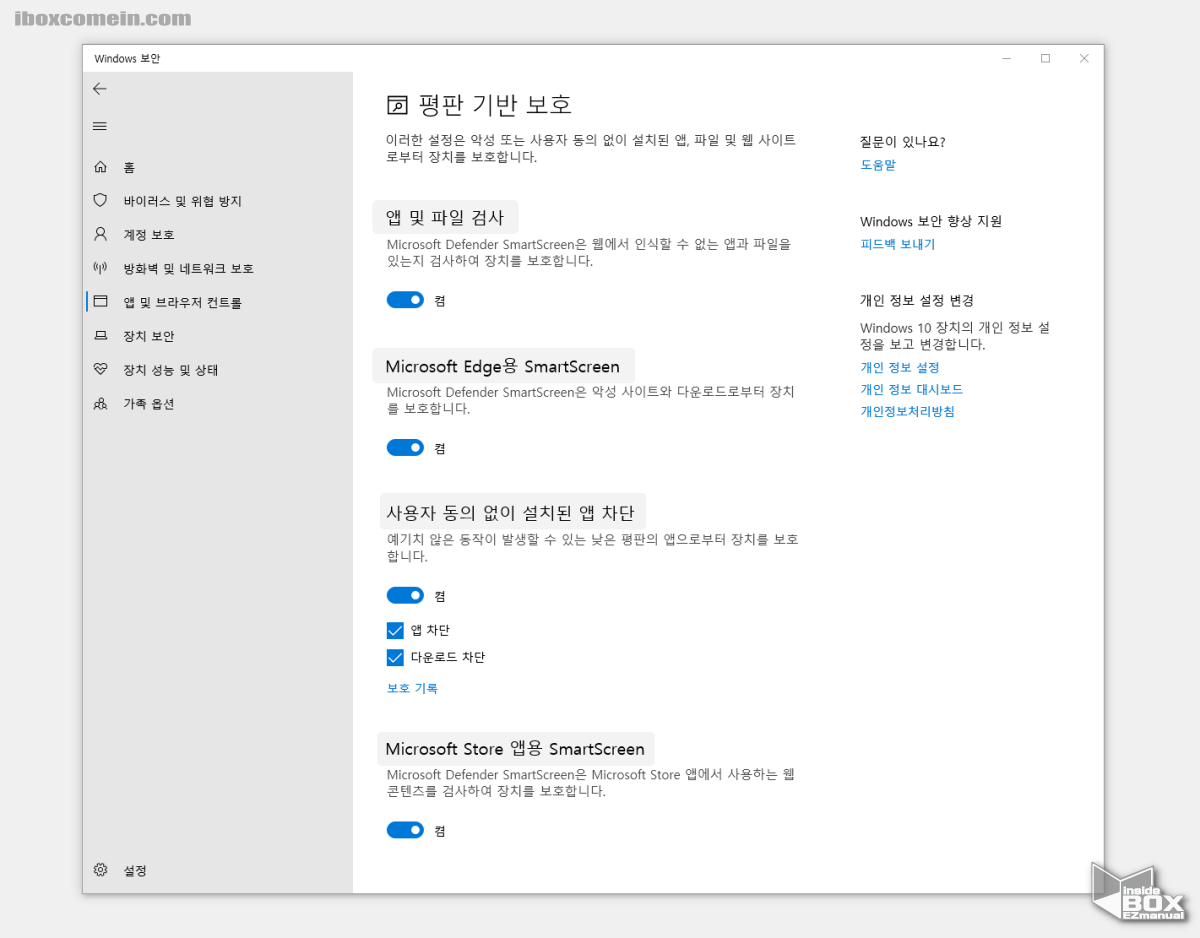The image size is (1200, 938).
Task: Maximize the Windows 보안 window
Action: 1045,59
